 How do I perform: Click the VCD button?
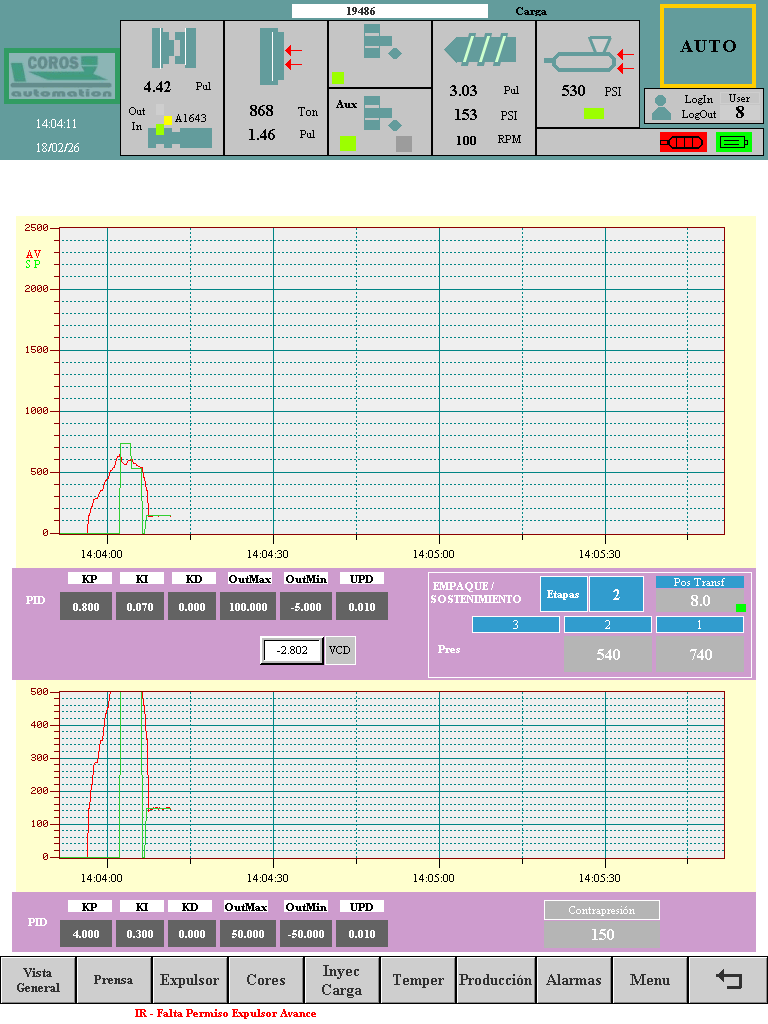click(x=340, y=650)
